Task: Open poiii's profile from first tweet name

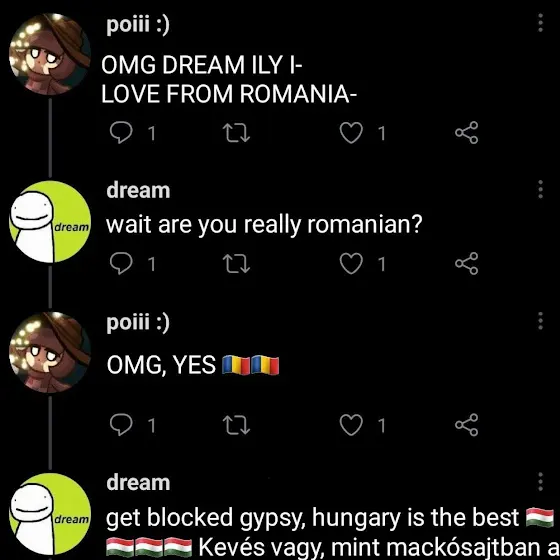Action: 138,26
